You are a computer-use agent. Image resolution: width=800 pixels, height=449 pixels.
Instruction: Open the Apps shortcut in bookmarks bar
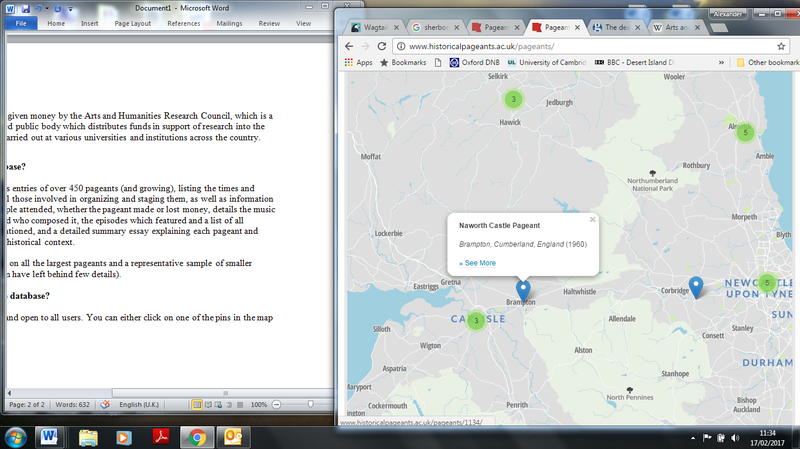pyautogui.click(x=357, y=62)
